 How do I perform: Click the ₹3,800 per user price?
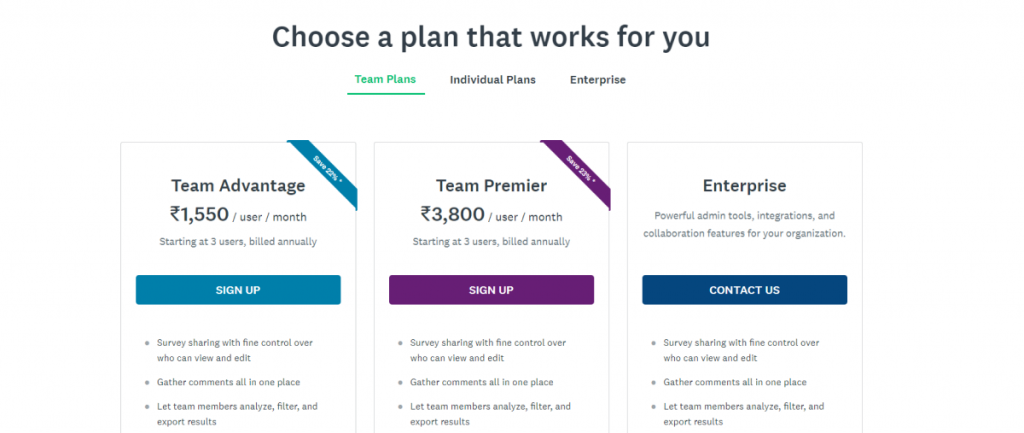(x=491, y=214)
